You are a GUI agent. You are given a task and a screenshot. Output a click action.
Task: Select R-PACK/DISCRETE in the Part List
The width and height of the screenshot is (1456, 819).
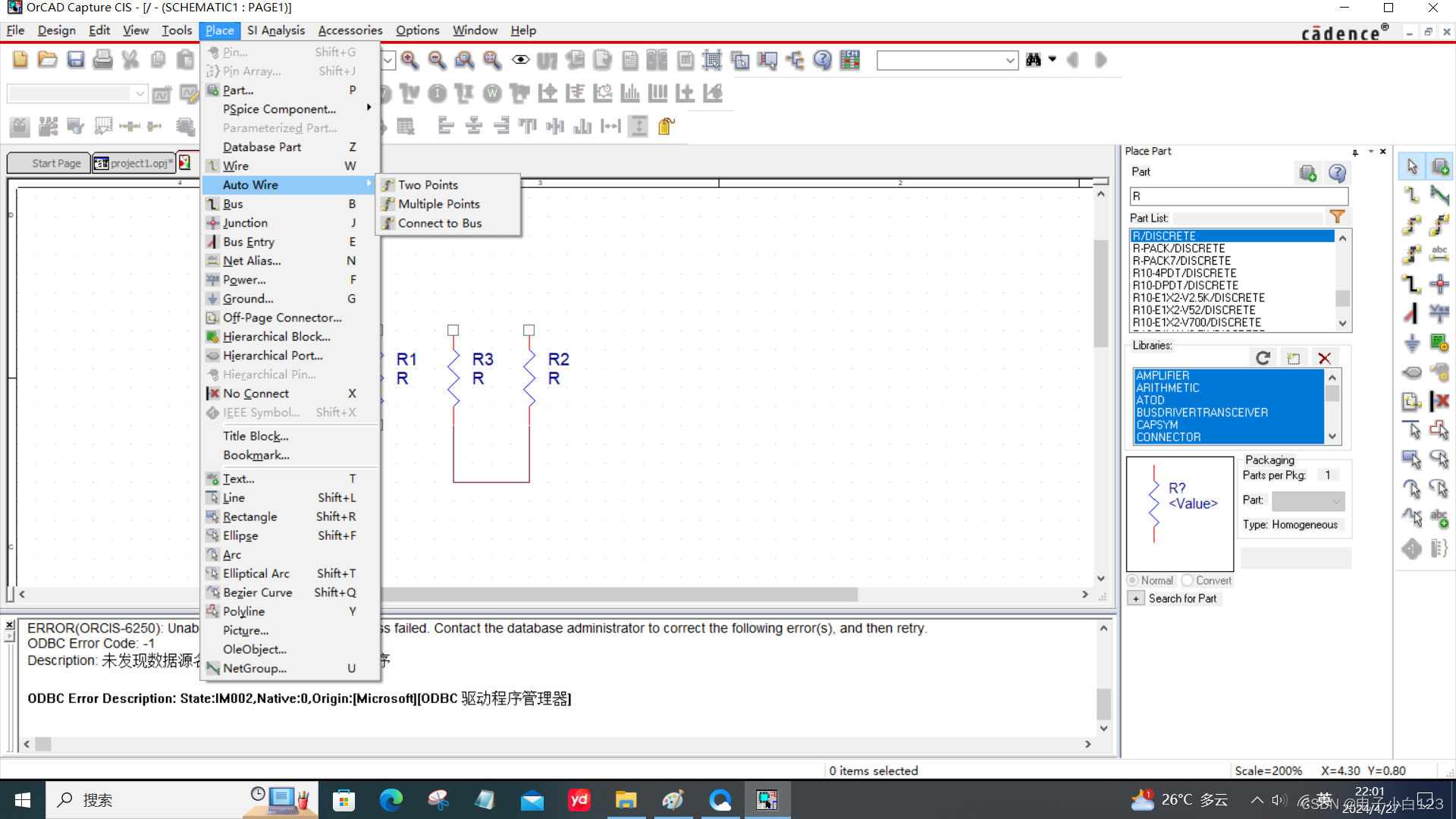pyautogui.click(x=1178, y=249)
